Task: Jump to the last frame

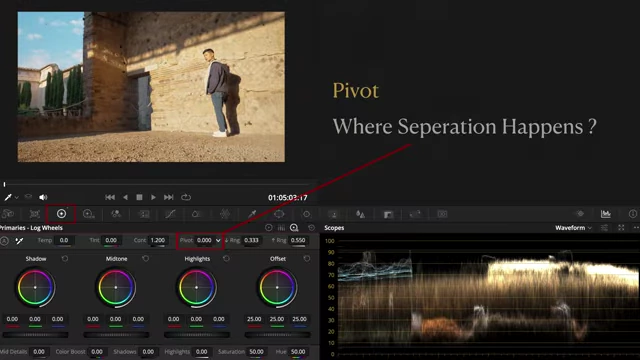Action: [169, 197]
